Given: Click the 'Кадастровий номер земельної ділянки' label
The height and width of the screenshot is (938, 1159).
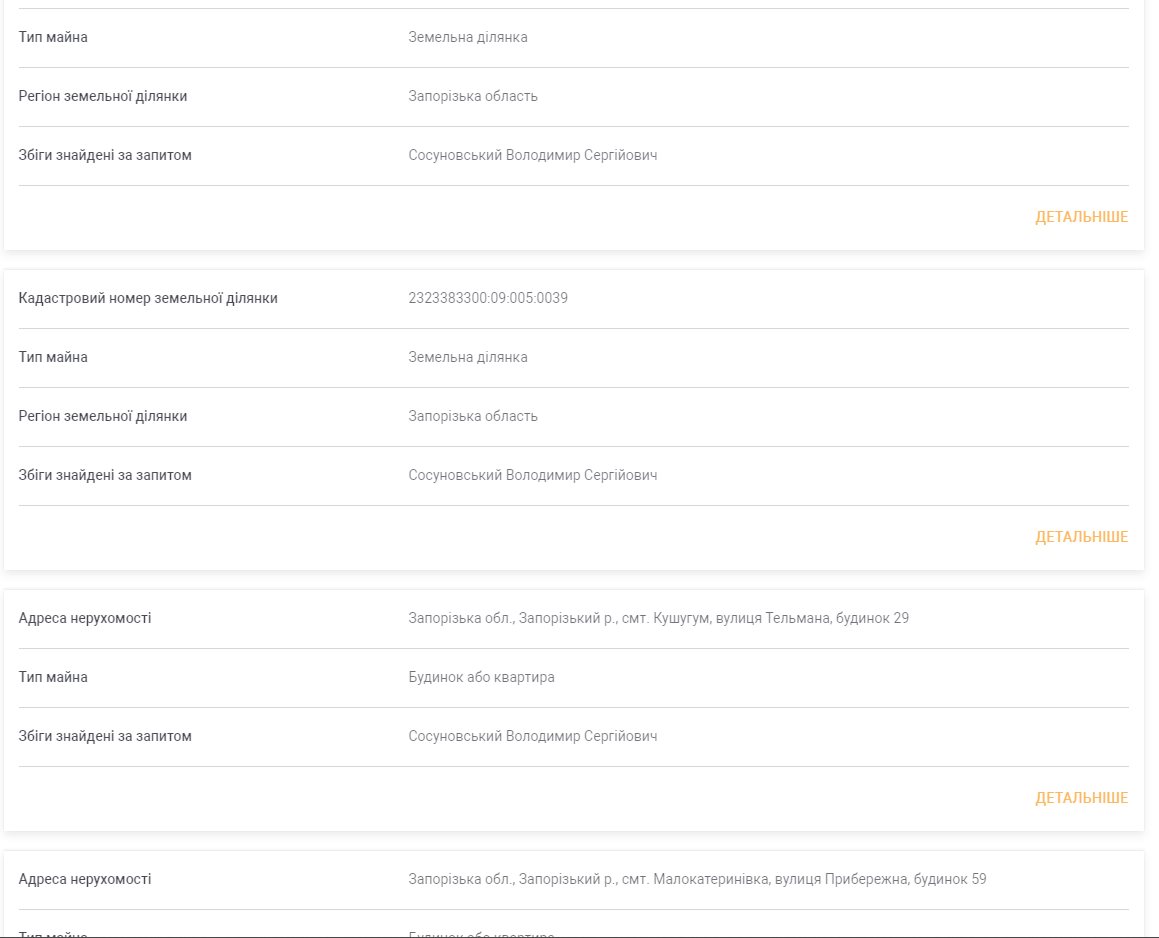Looking at the screenshot, I should [x=148, y=298].
